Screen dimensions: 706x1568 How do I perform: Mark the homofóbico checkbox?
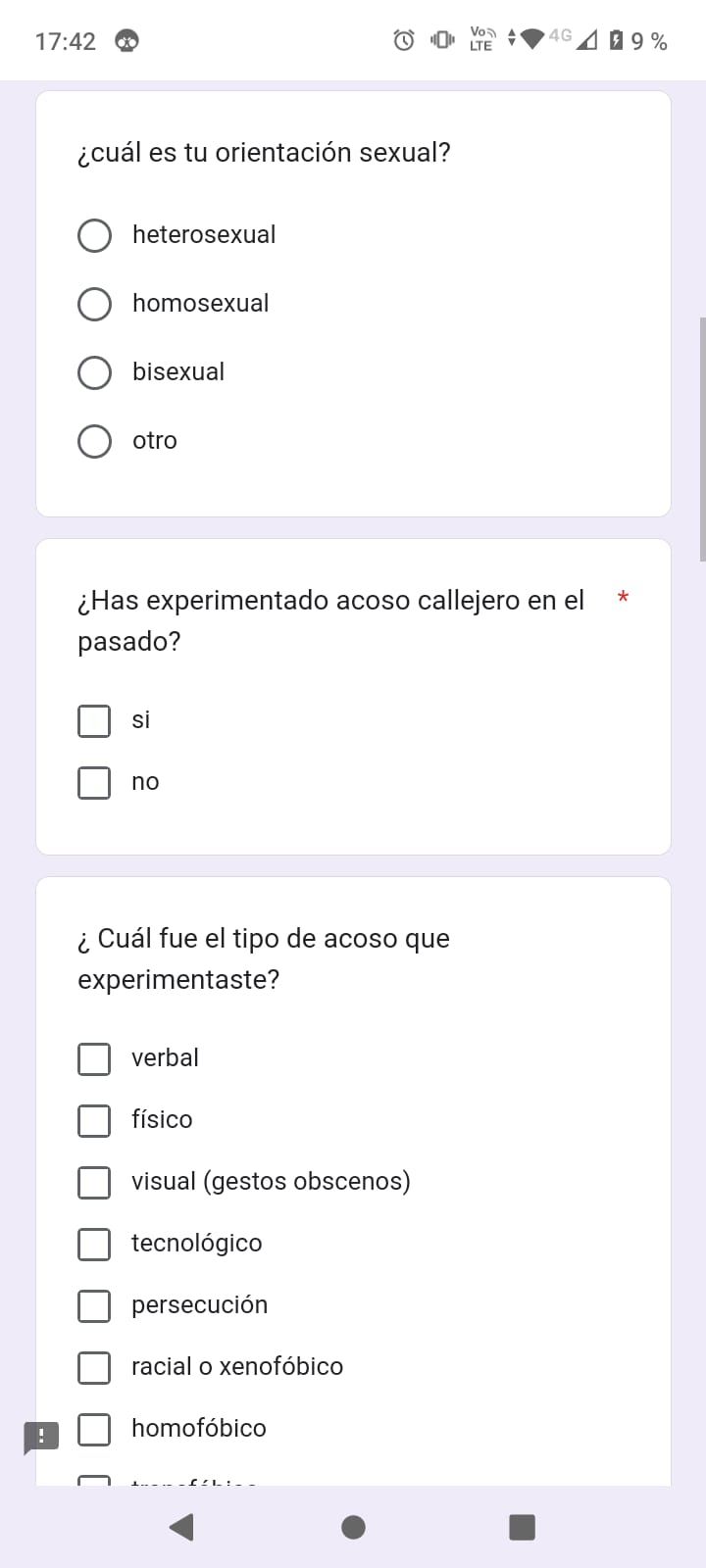[94, 1429]
